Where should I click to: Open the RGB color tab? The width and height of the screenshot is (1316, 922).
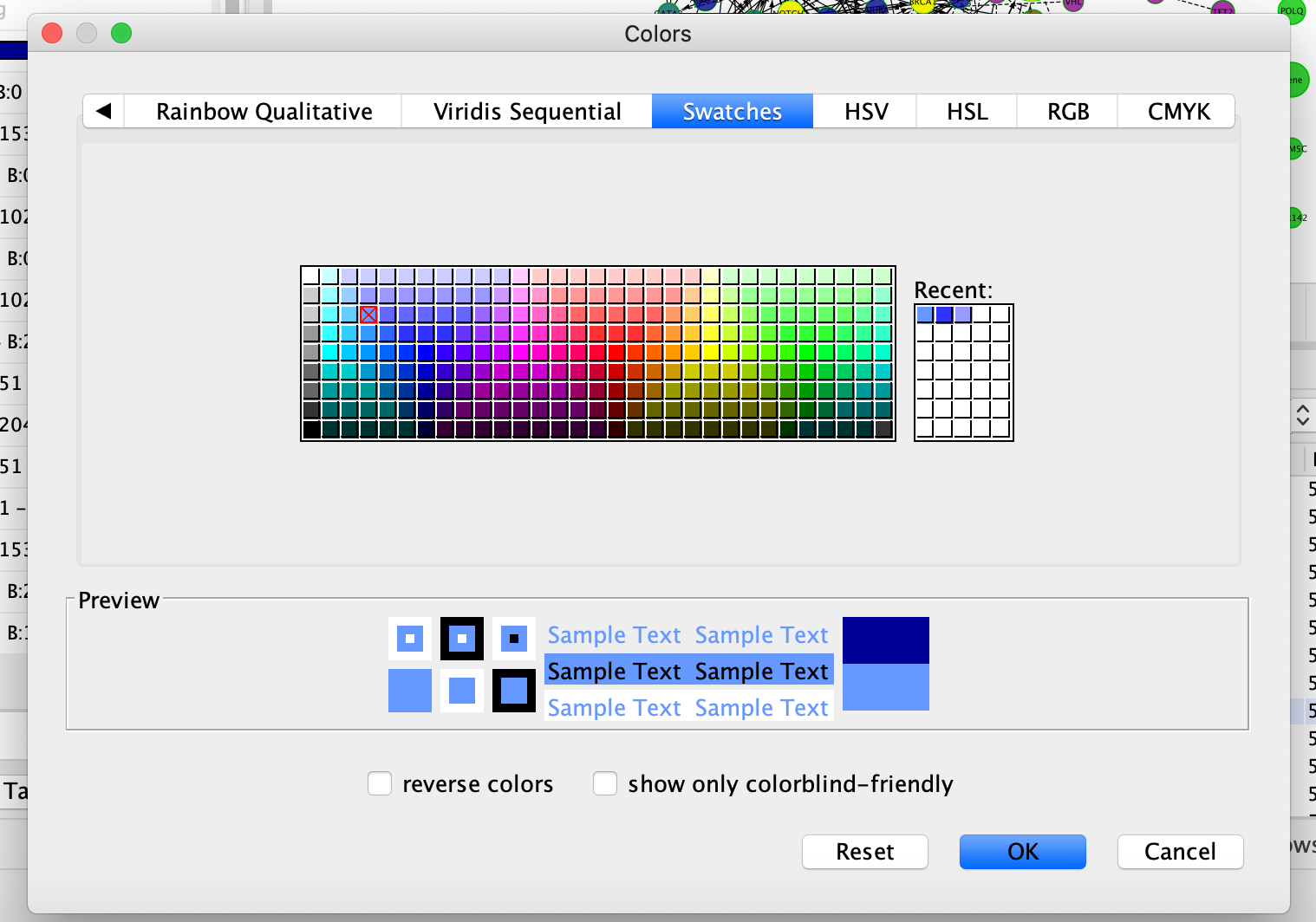(1067, 112)
